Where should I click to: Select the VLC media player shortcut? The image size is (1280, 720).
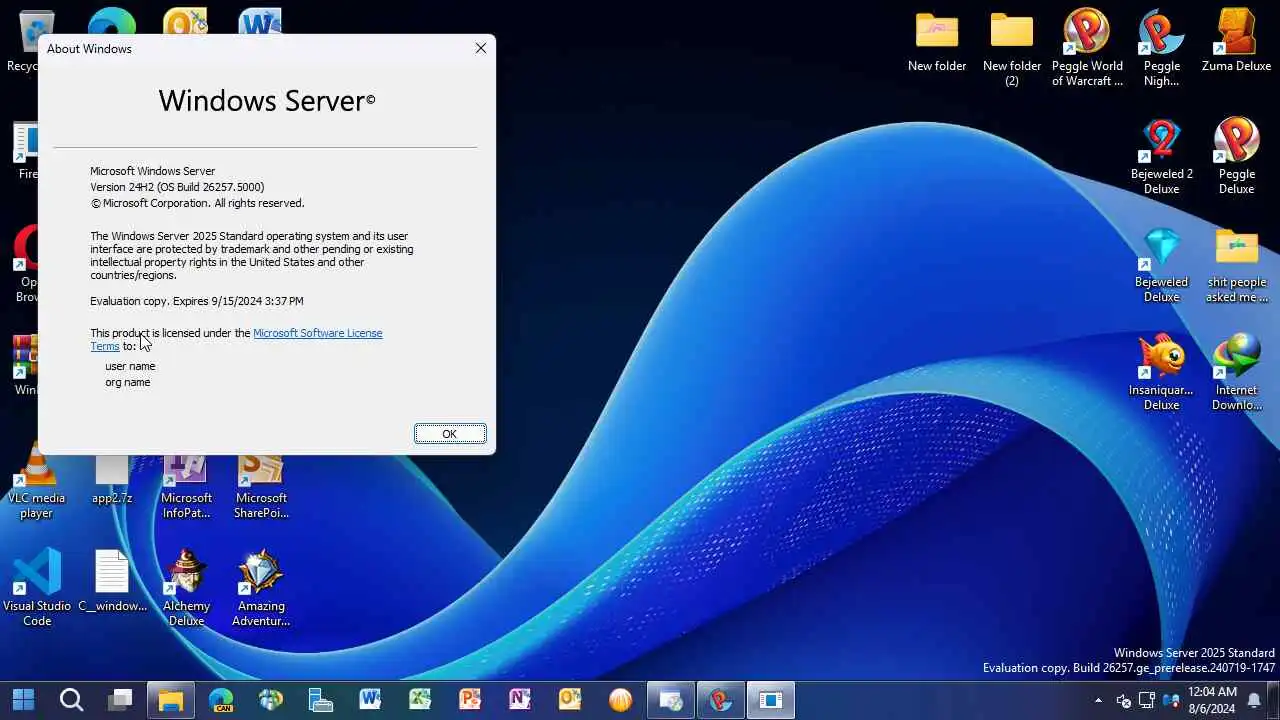37,482
